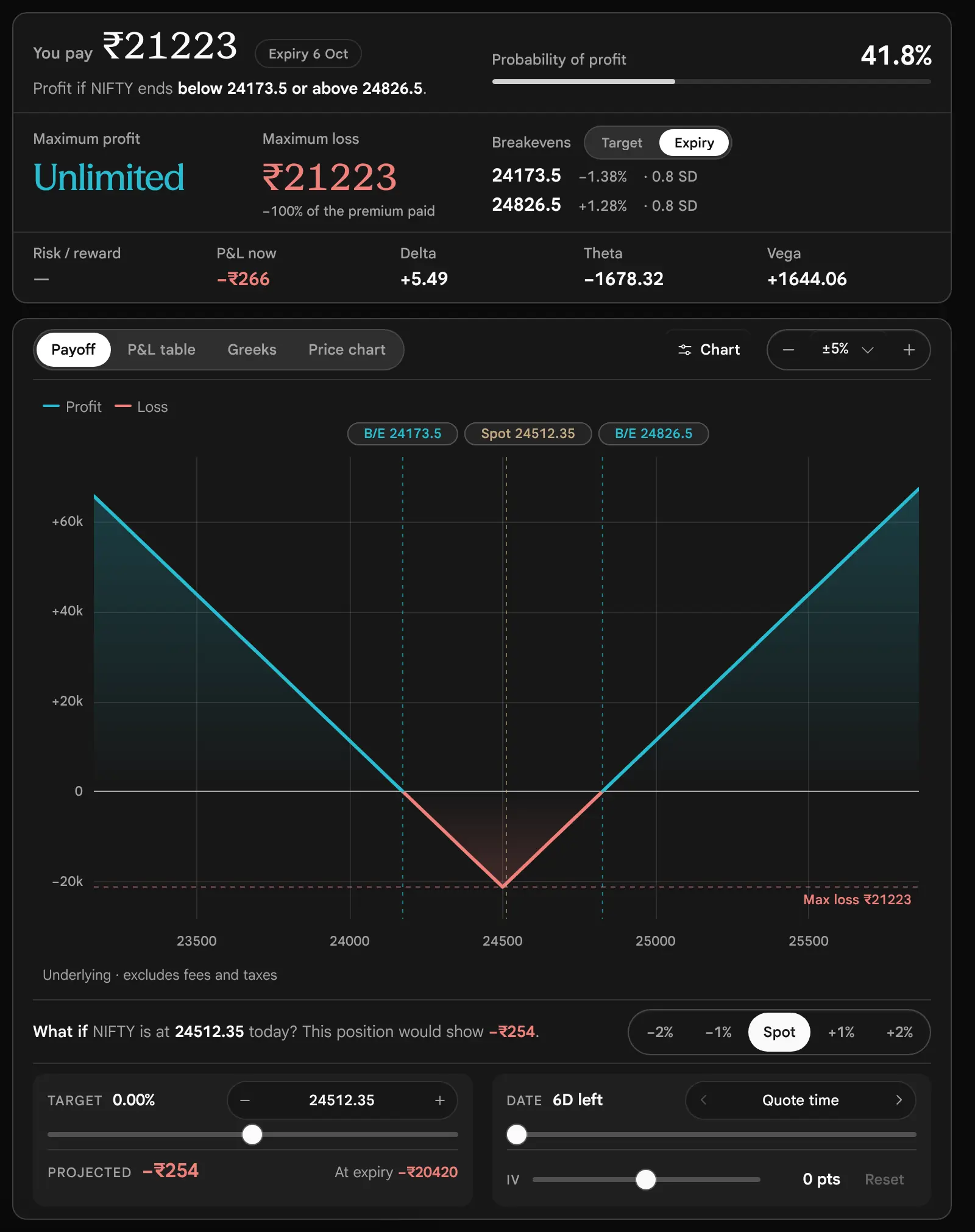The width and height of the screenshot is (975, 1232).
Task: Click the Target price slider handle
Action: pyautogui.click(x=252, y=1135)
